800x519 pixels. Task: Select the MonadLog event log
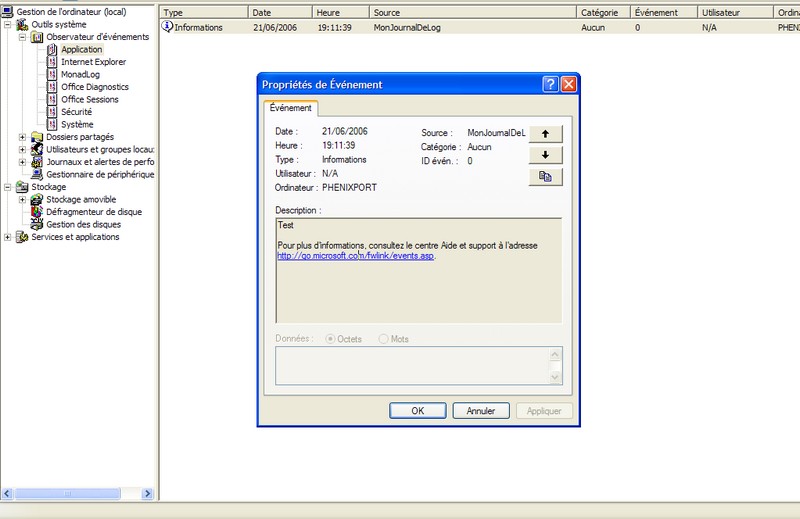point(83,74)
